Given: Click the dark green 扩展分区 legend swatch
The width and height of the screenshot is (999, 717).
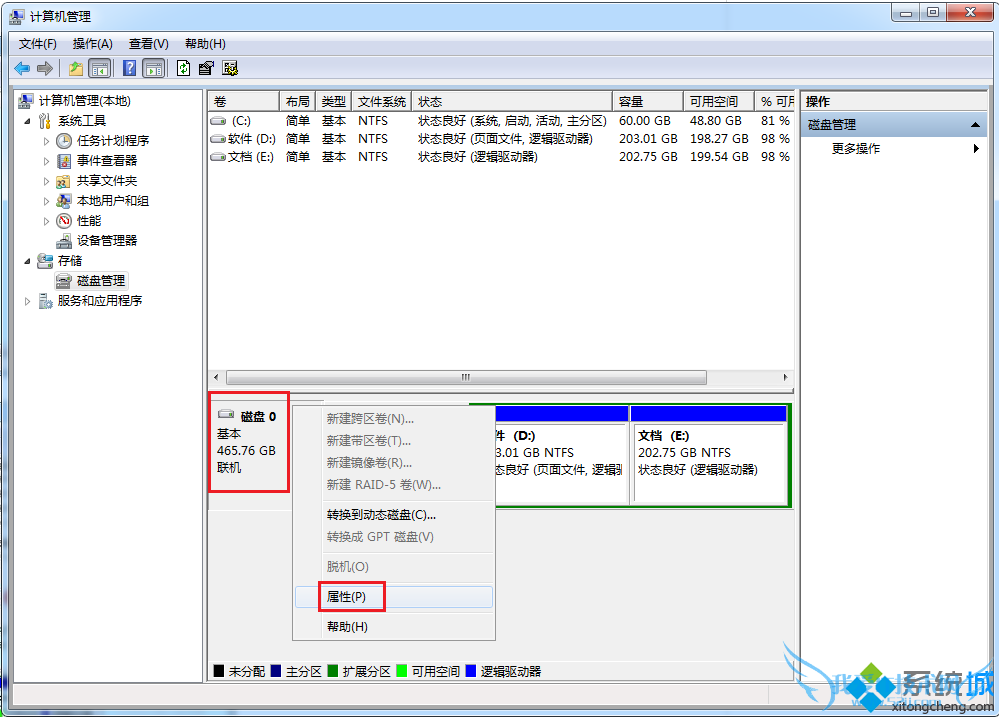Looking at the screenshot, I should pos(333,670).
